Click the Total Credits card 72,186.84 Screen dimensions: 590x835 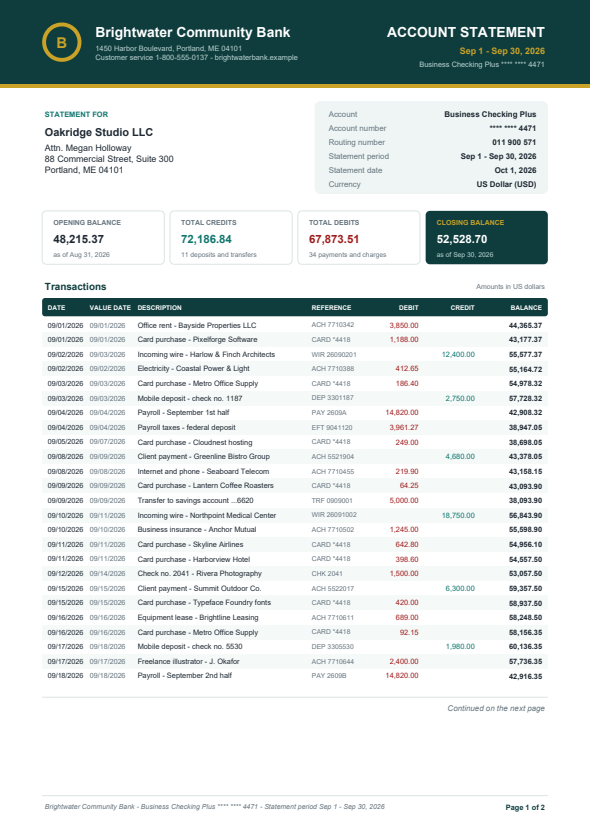point(231,238)
